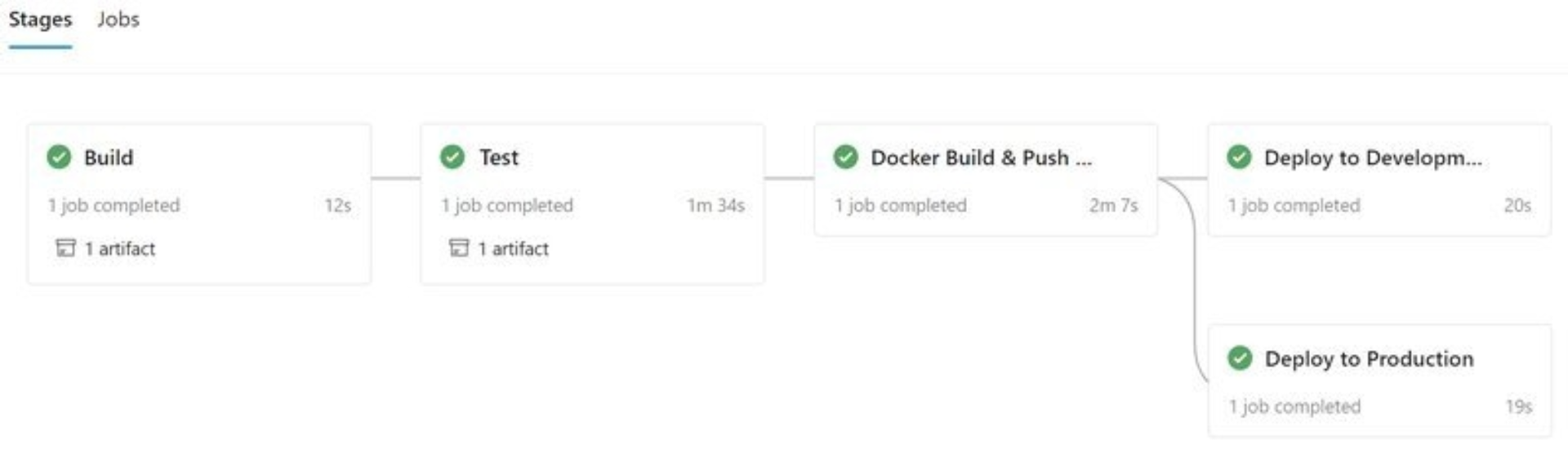Click the 19s duration on Deploy to Production
The width and height of the screenshot is (1568, 449).
pos(1518,407)
